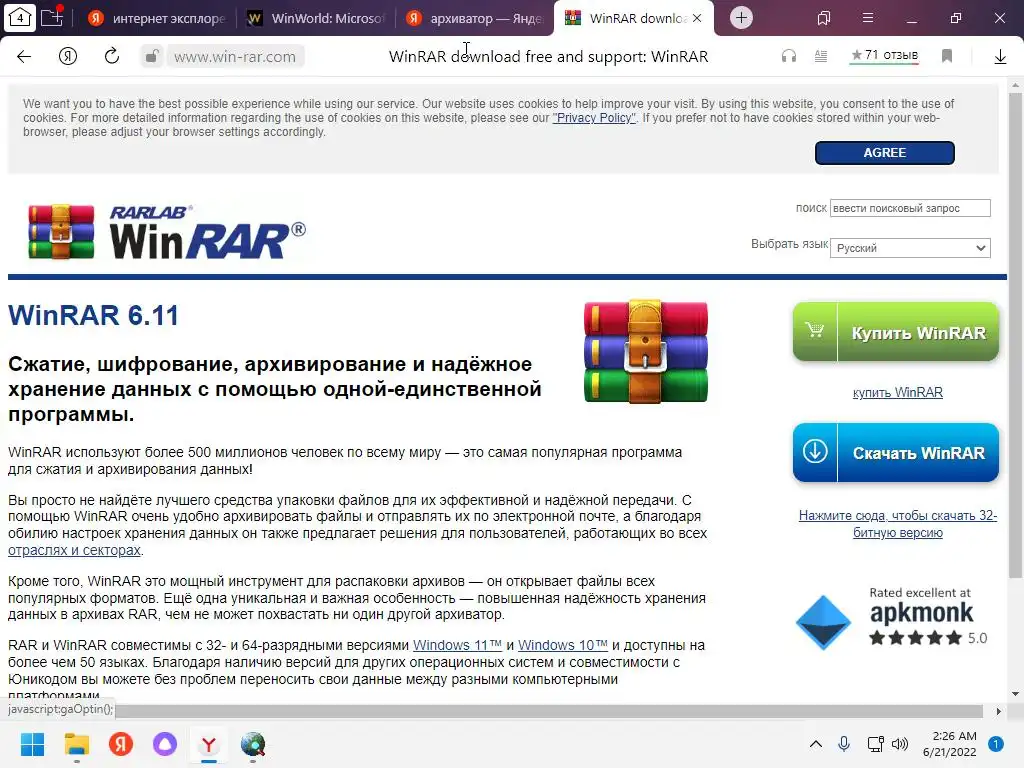The height and width of the screenshot is (768, 1024).
Task: Open the 71 отзыв site reviews
Action: pyautogui.click(x=885, y=56)
